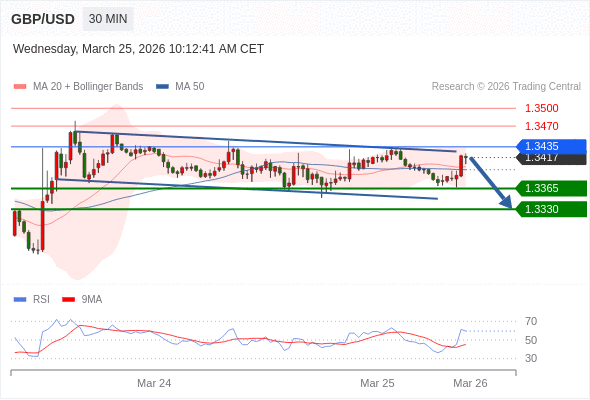Click the 30 MIN timeframe badge

pyautogui.click(x=108, y=19)
